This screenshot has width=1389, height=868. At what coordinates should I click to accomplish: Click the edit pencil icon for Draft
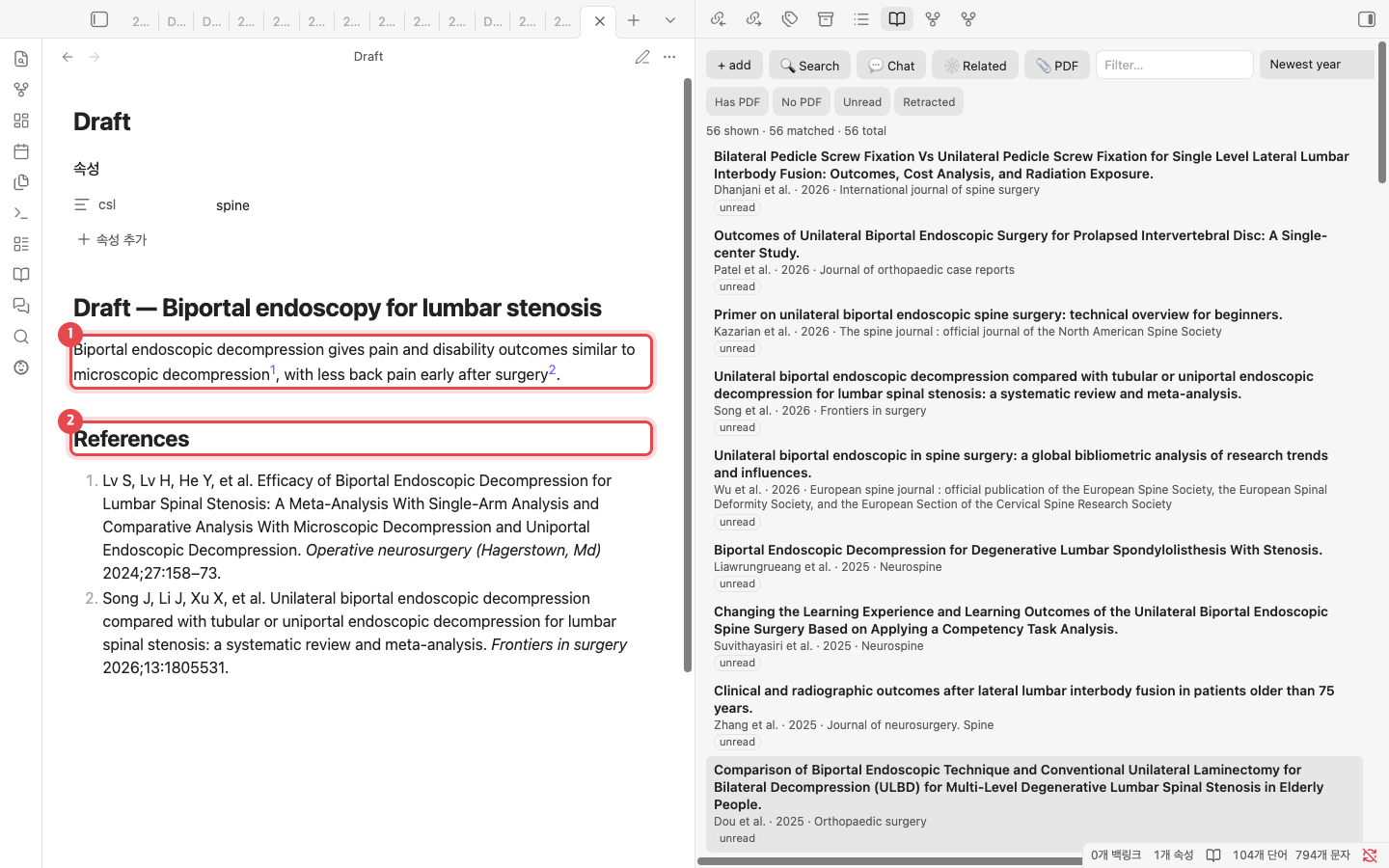tap(642, 57)
